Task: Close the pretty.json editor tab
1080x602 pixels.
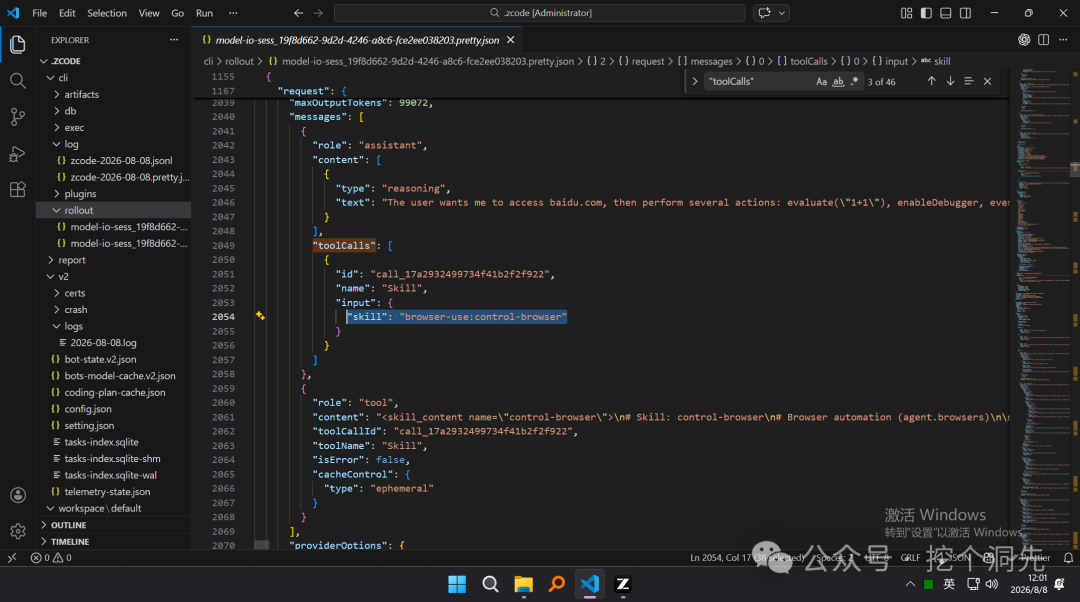Action: coord(510,40)
